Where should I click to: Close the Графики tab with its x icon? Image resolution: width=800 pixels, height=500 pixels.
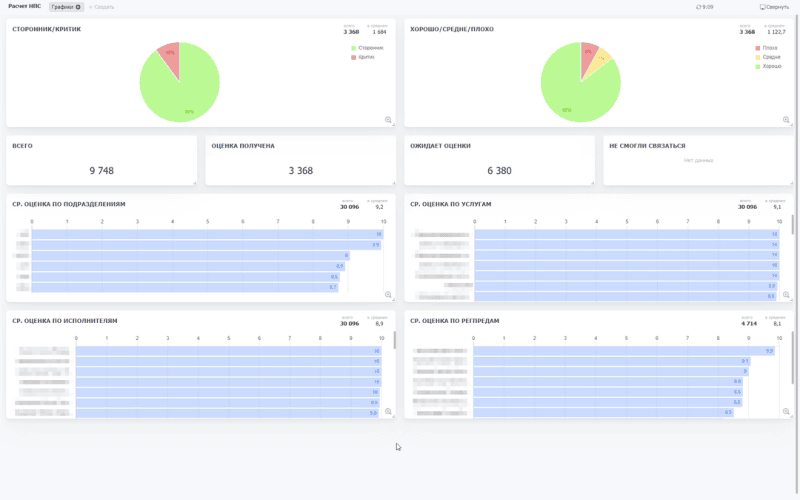click(x=79, y=7)
